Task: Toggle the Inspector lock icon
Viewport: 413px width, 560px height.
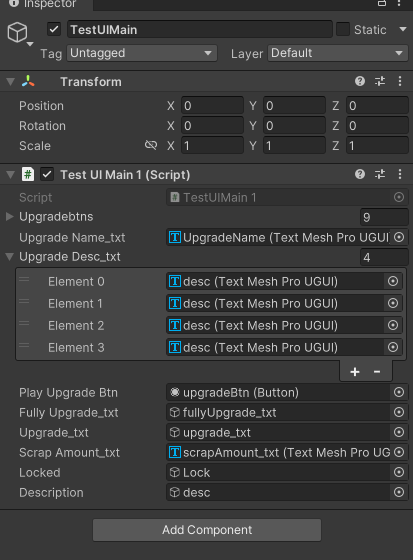Action: coord(382,3)
